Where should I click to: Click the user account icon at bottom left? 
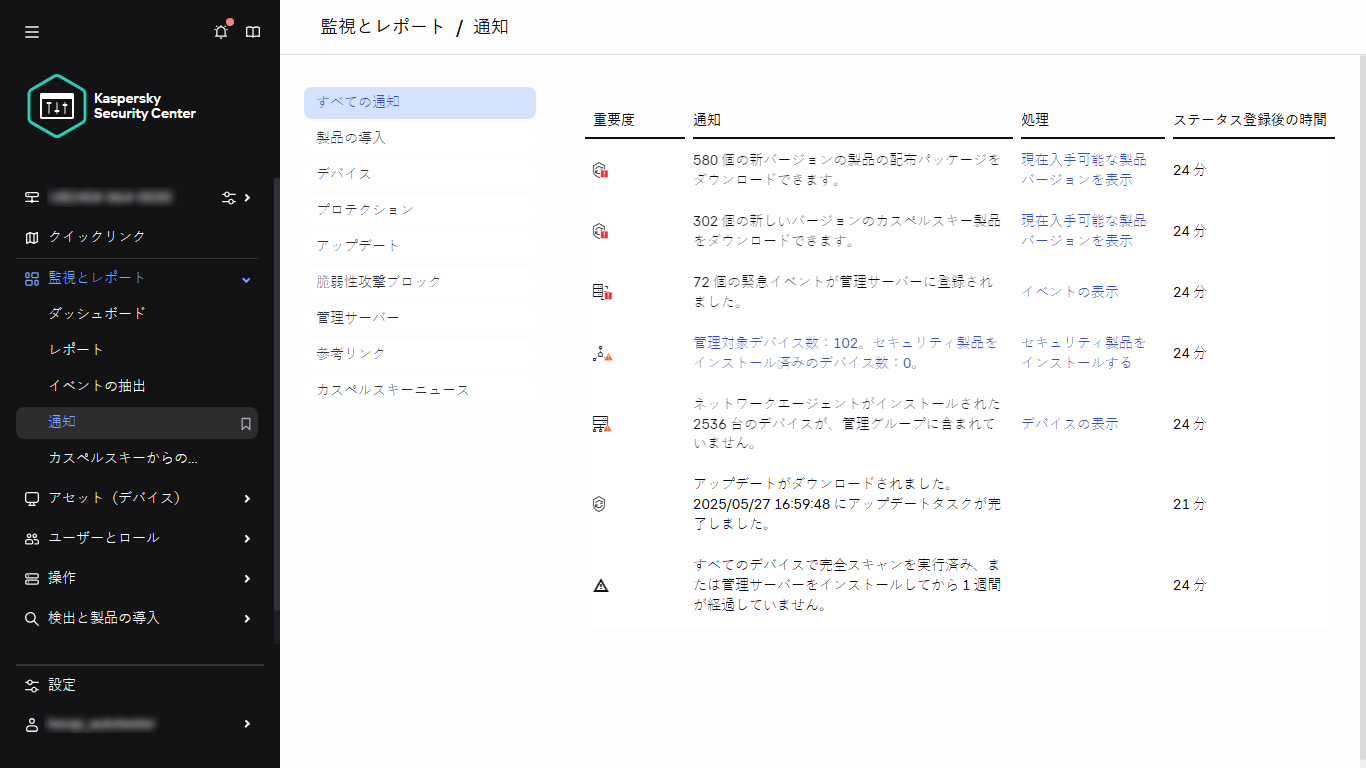click(x=31, y=724)
